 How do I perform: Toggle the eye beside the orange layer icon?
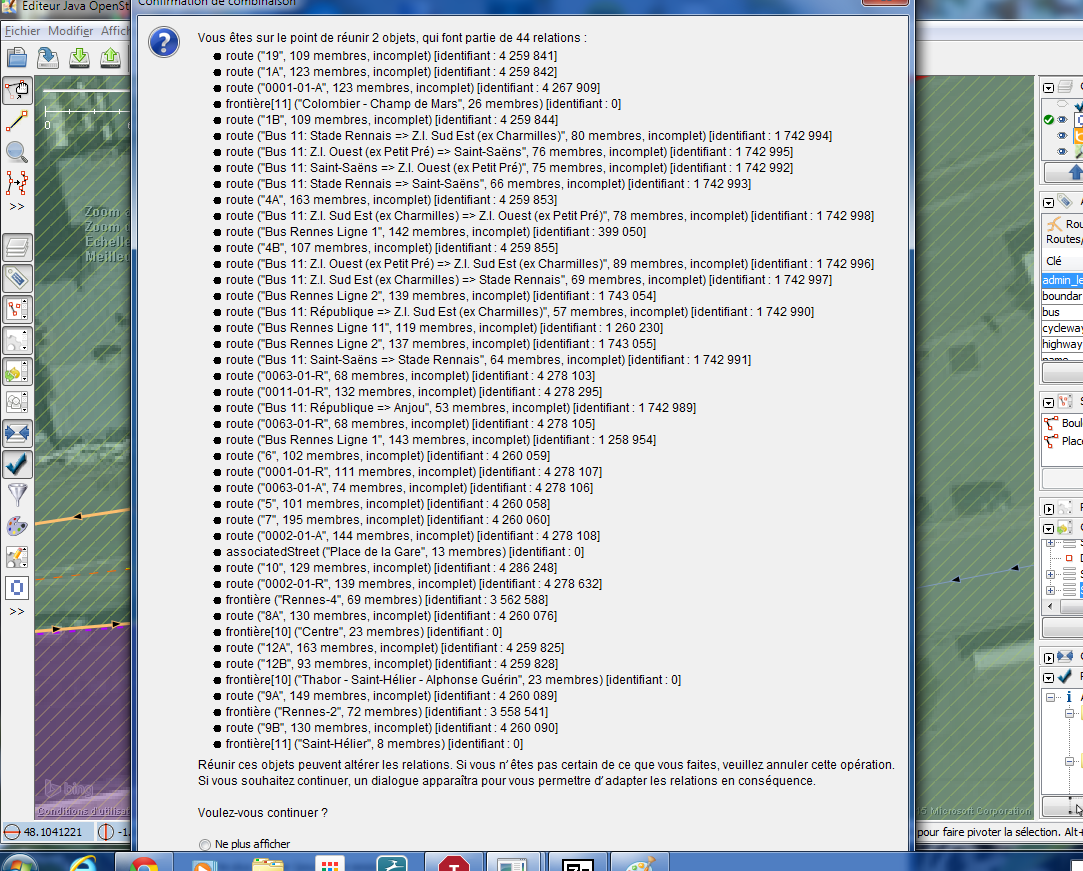coord(1062,136)
